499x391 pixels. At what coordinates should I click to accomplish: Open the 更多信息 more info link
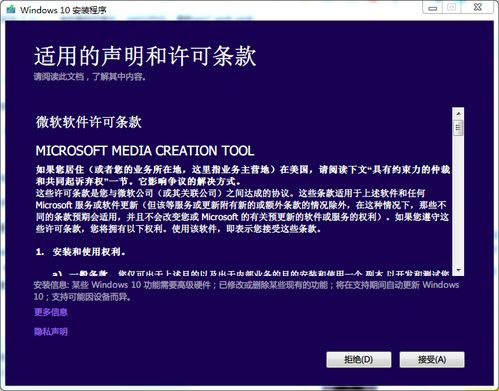tap(51, 312)
